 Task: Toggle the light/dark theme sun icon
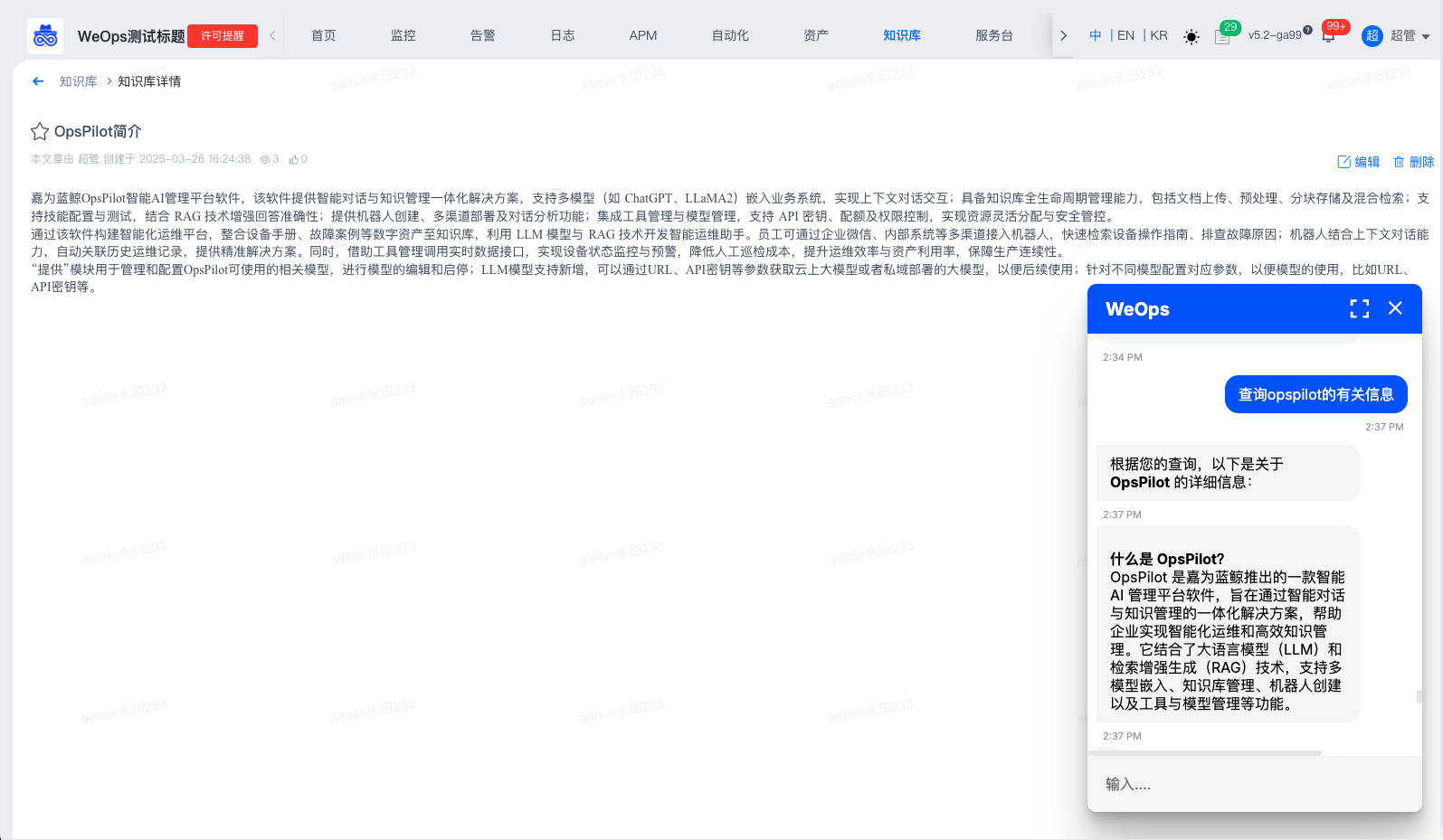[x=1191, y=37]
